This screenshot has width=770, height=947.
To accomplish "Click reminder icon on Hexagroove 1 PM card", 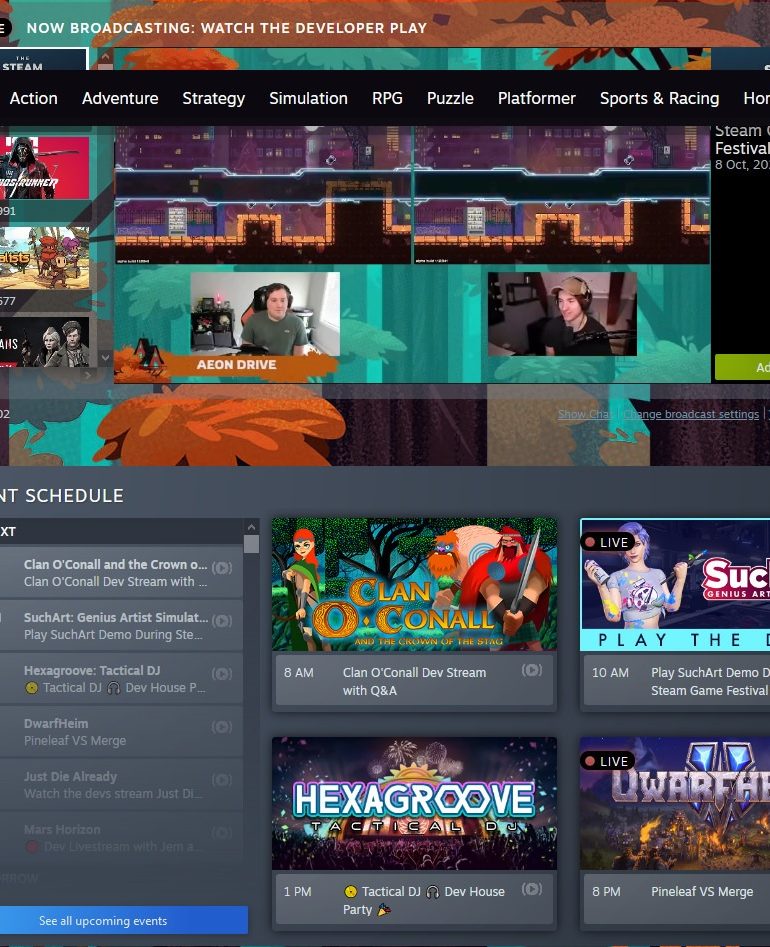I will (531, 889).
